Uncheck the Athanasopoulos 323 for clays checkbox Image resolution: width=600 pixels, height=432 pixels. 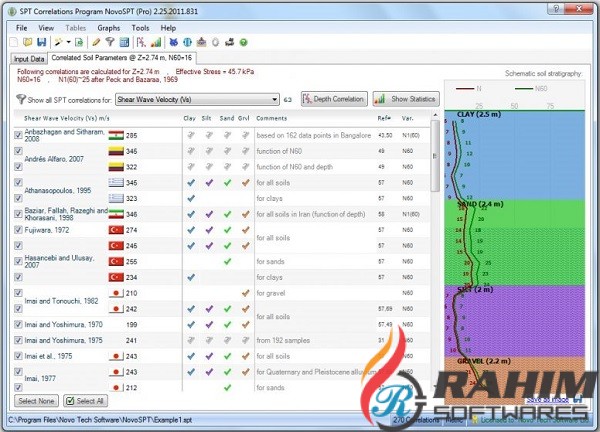(18, 198)
